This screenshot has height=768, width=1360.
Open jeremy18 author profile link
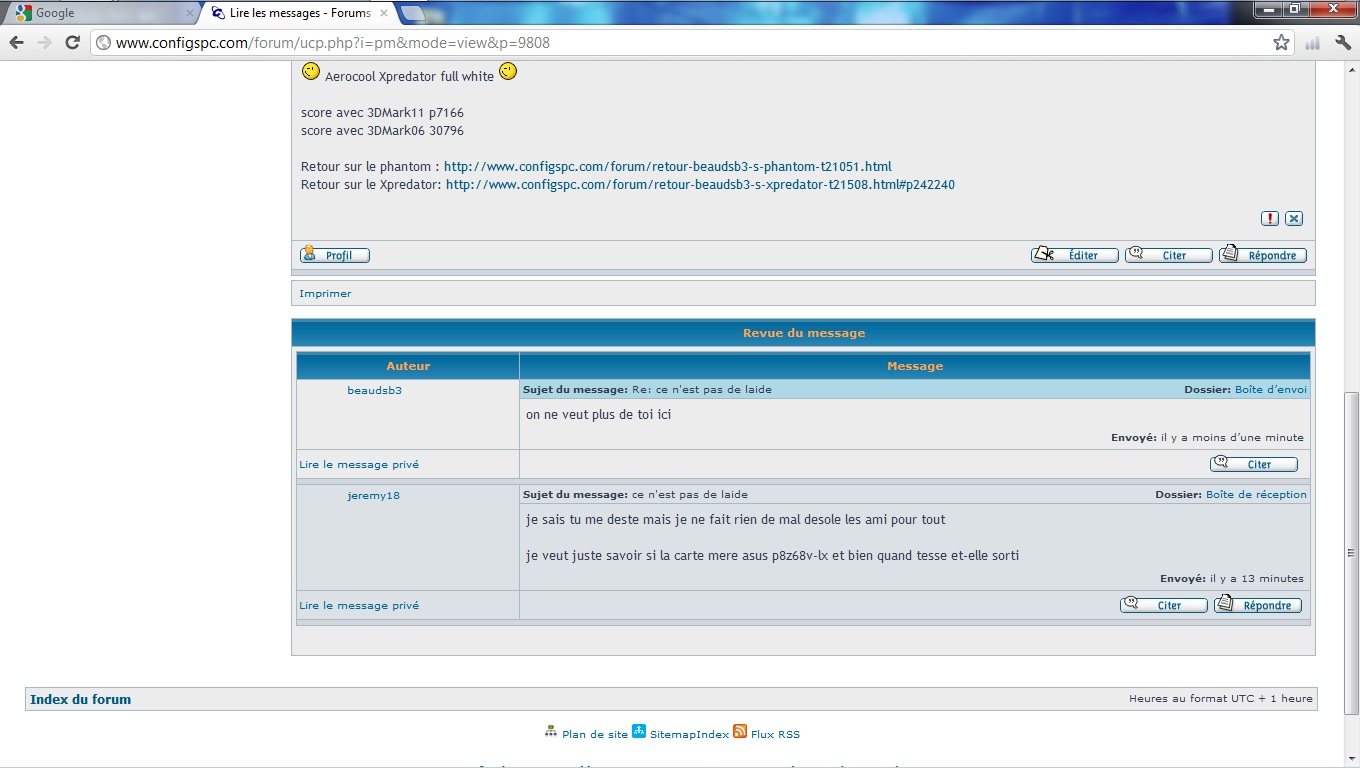pos(373,495)
